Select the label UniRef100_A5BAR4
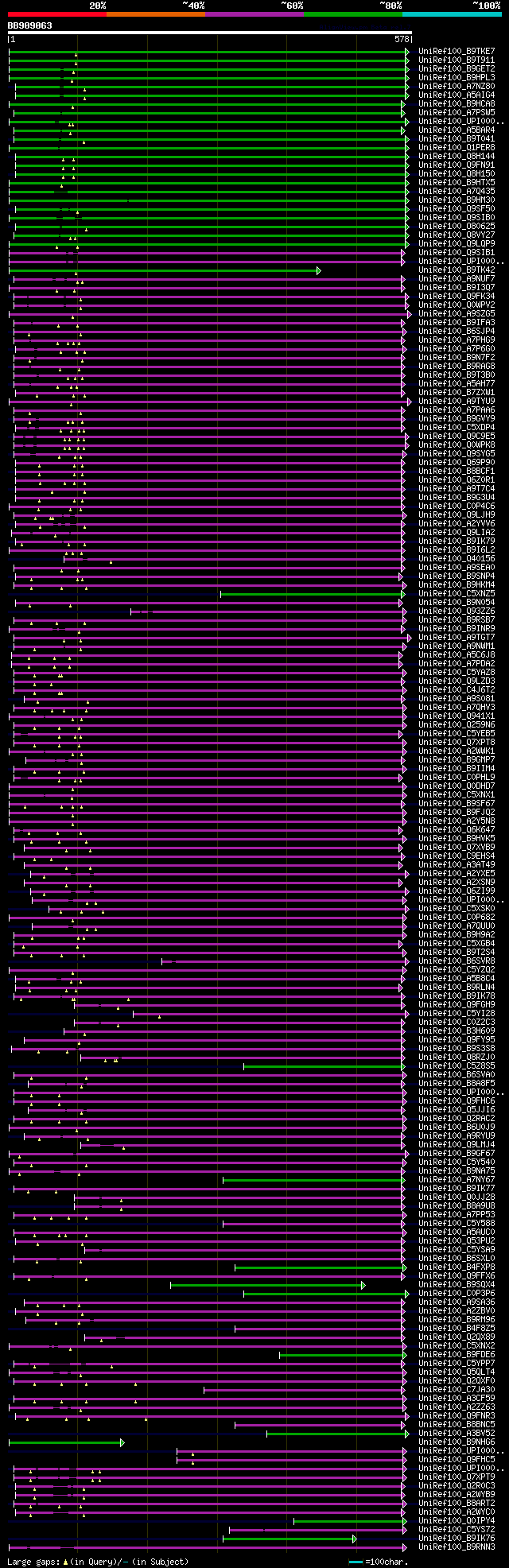The height and width of the screenshot is (1568, 509). [x=457, y=130]
